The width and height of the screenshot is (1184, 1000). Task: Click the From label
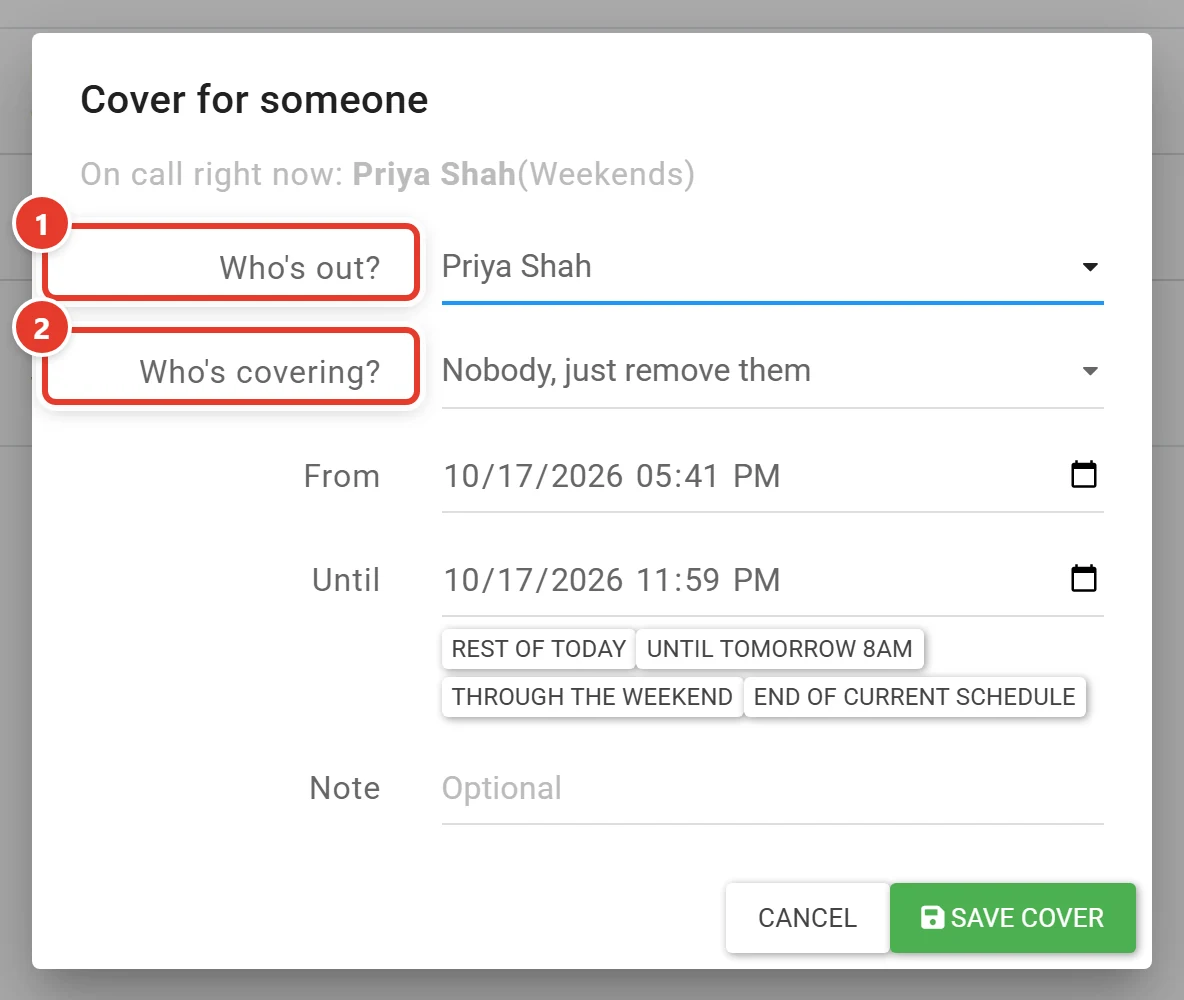(x=342, y=477)
